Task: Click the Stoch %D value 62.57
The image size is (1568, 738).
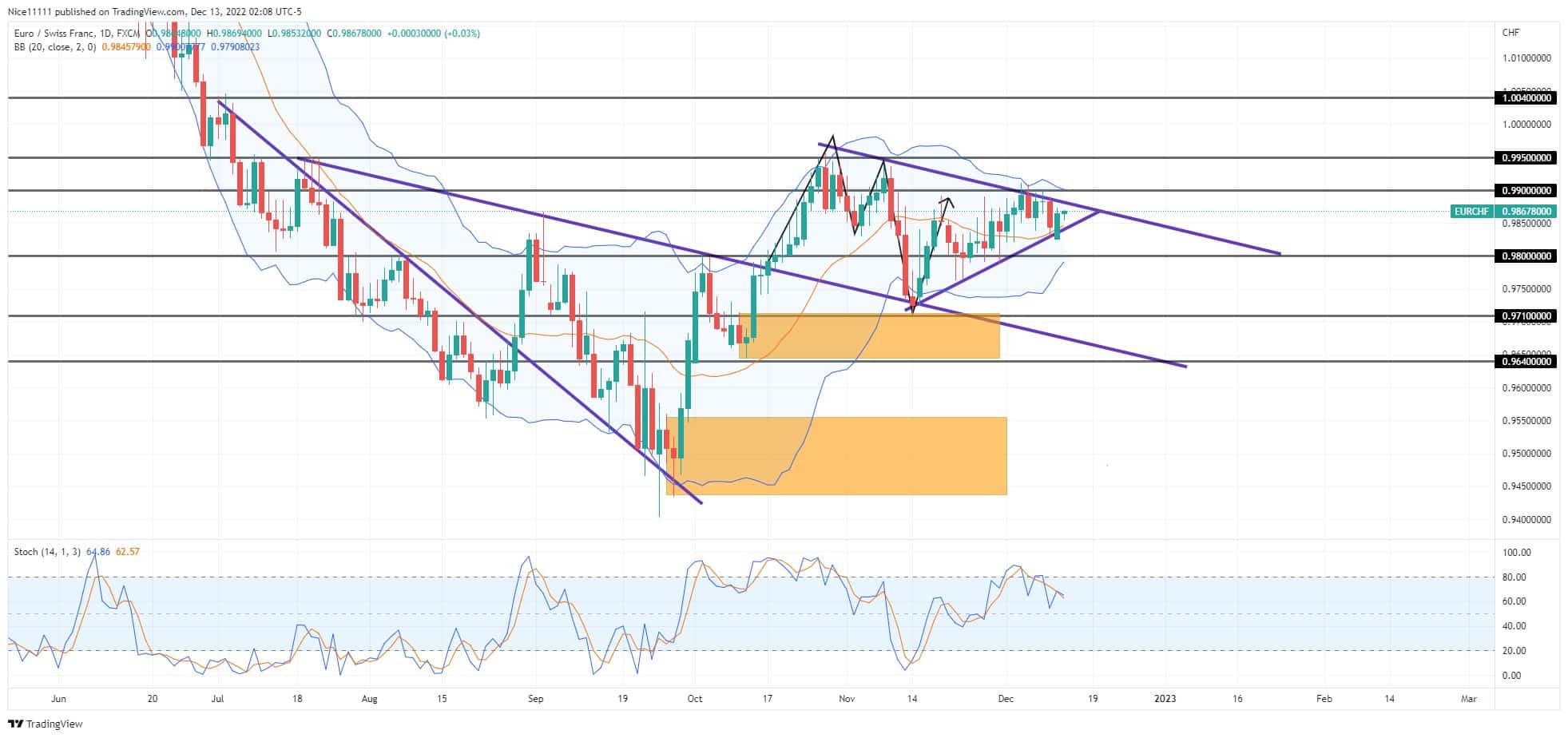Action: pyautogui.click(x=128, y=552)
